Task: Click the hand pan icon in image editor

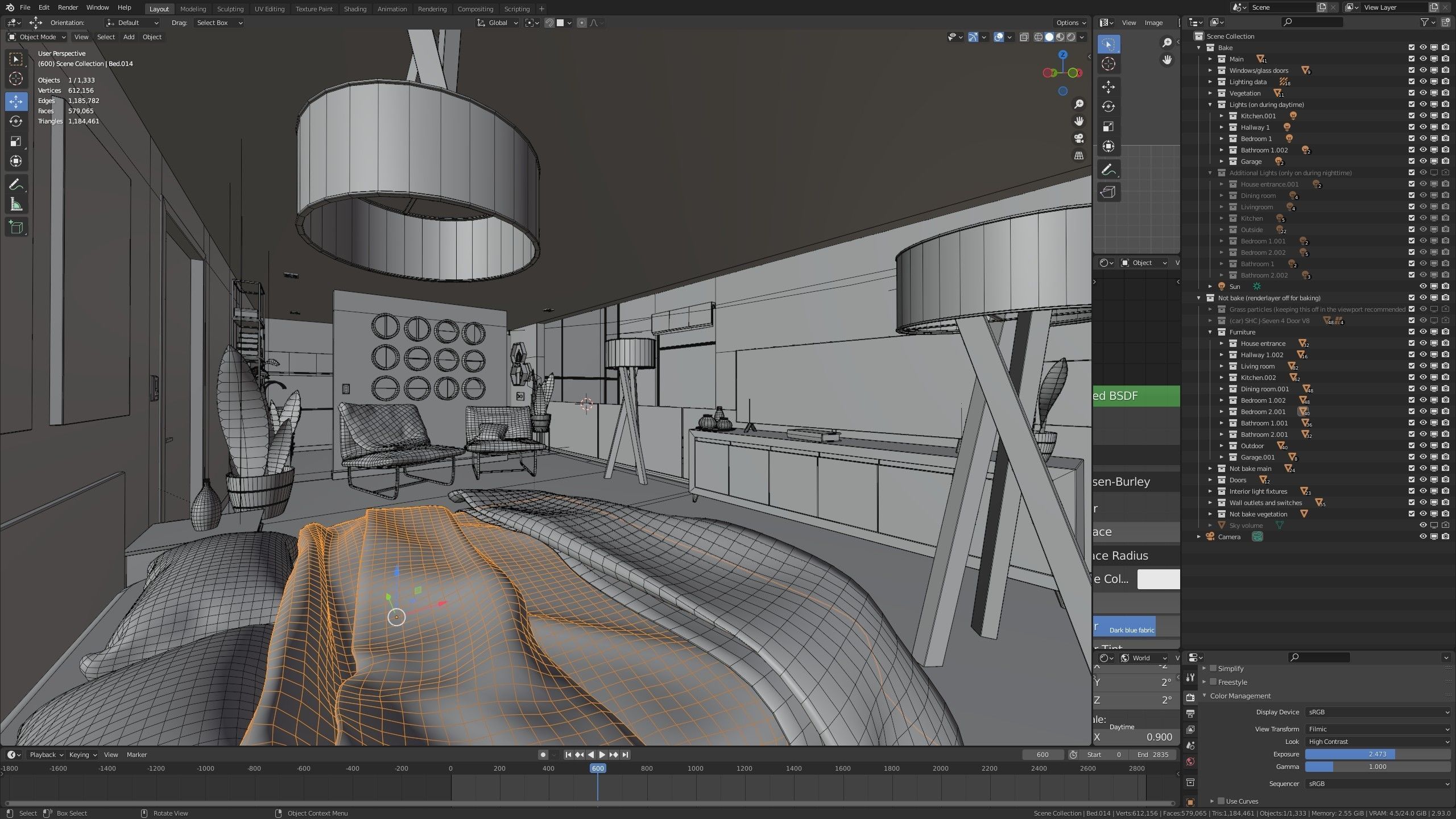Action: [x=1167, y=60]
